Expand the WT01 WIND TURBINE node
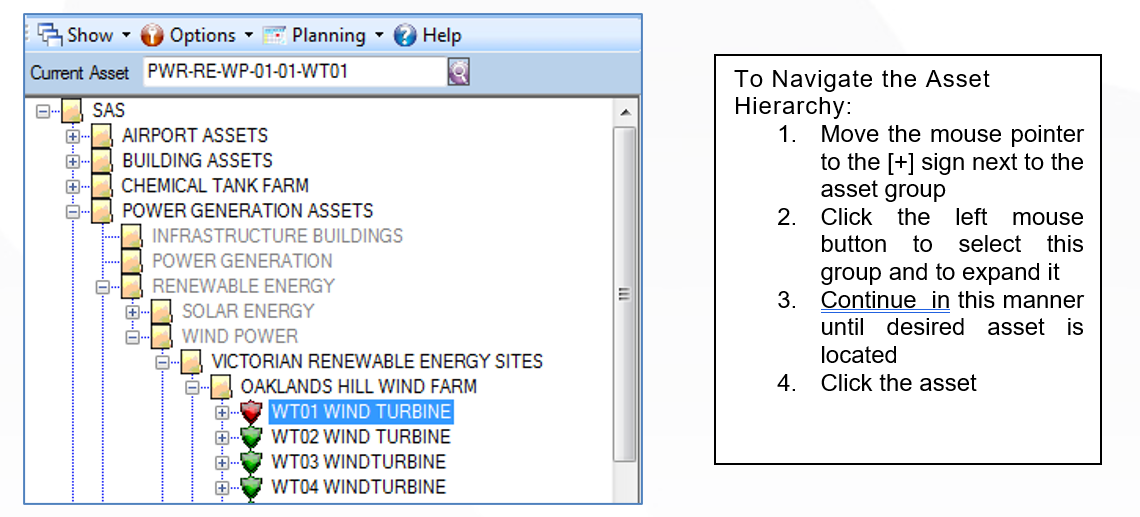Viewport: 1140px width, 517px height. 222,412
